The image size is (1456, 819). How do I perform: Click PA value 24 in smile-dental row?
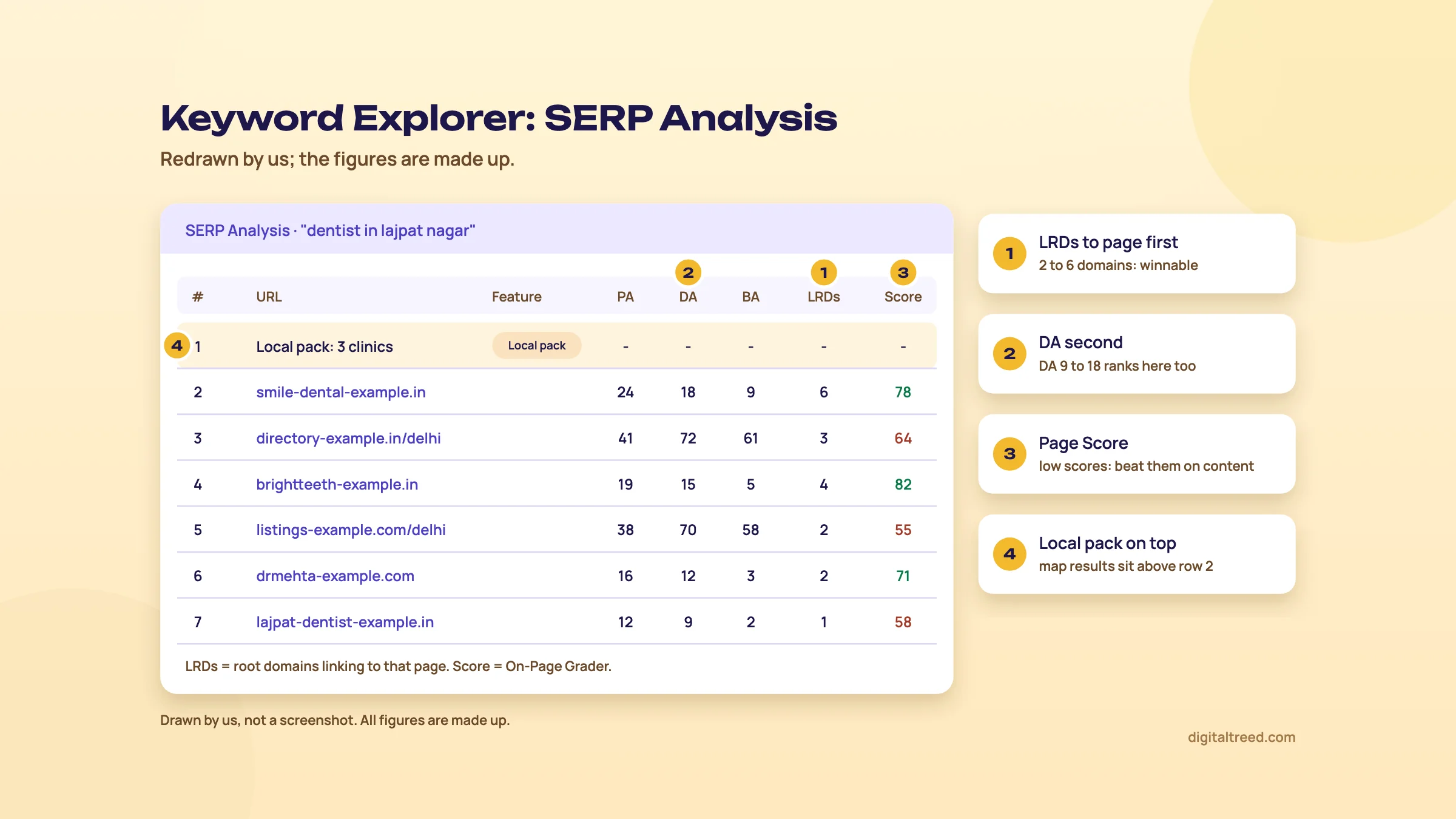click(x=625, y=392)
